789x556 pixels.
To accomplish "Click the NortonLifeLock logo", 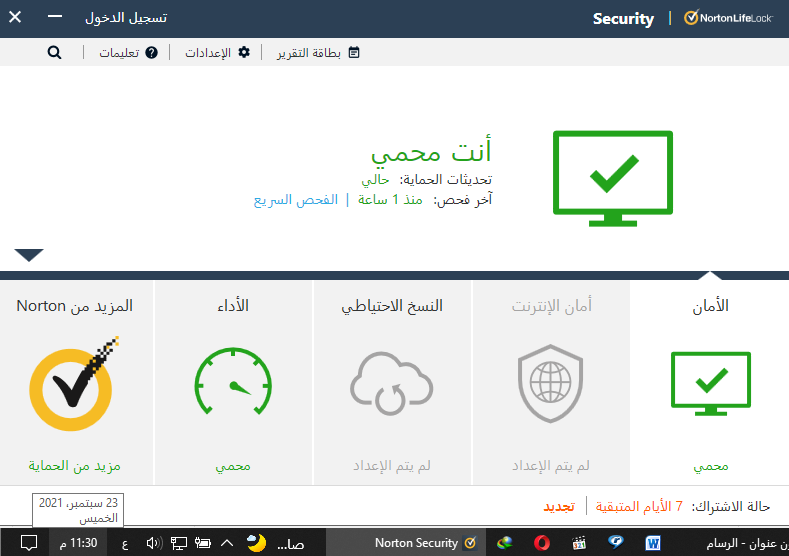I will [728, 18].
